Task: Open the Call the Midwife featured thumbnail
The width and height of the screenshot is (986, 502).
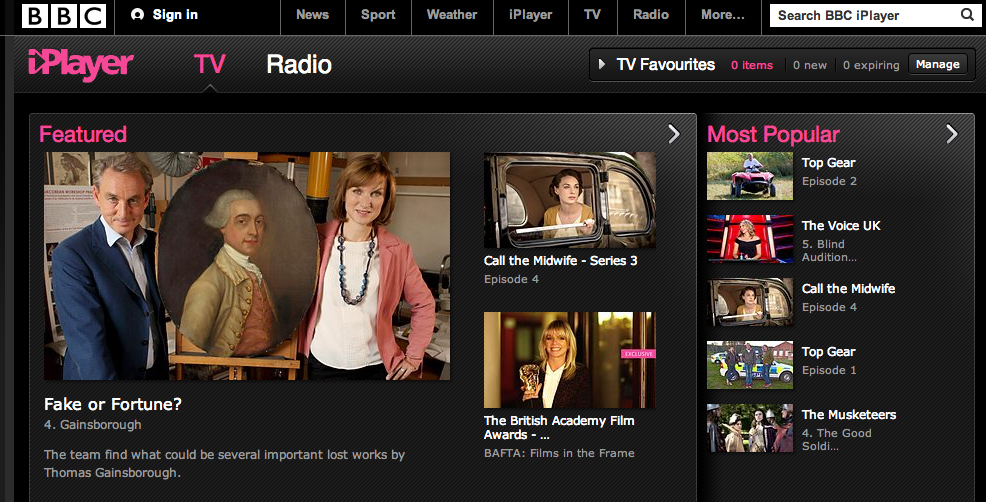Action: 570,200
